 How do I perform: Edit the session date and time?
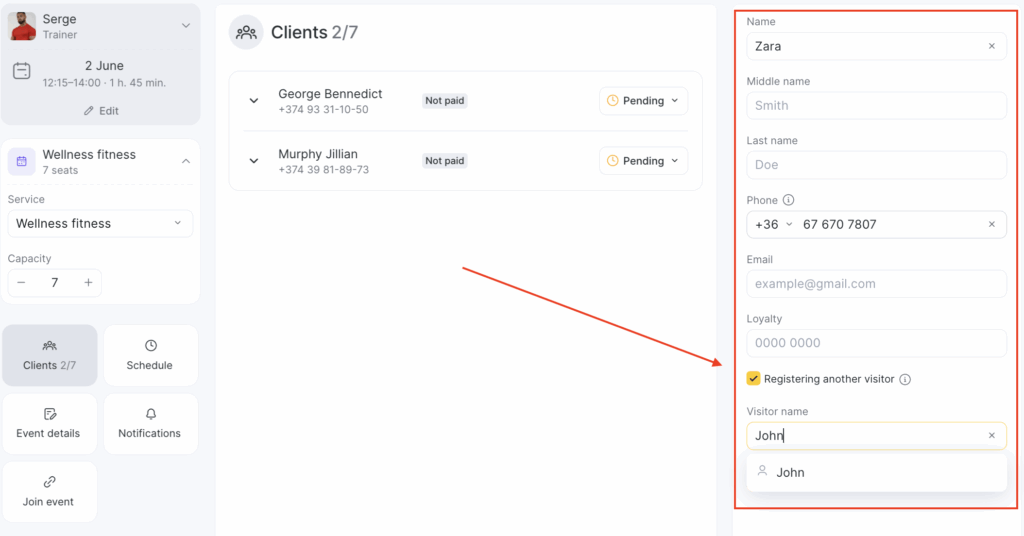(x=101, y=111)
